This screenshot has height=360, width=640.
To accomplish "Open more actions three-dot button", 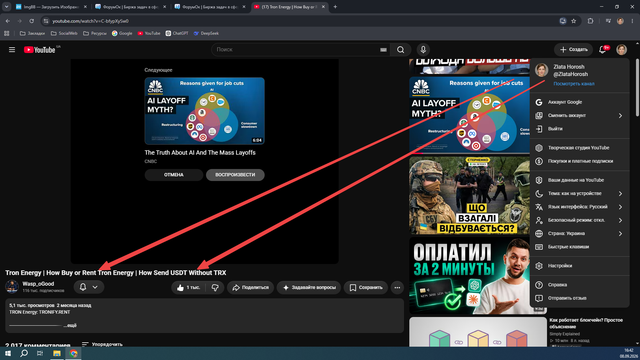I will [x=397, y=287].
